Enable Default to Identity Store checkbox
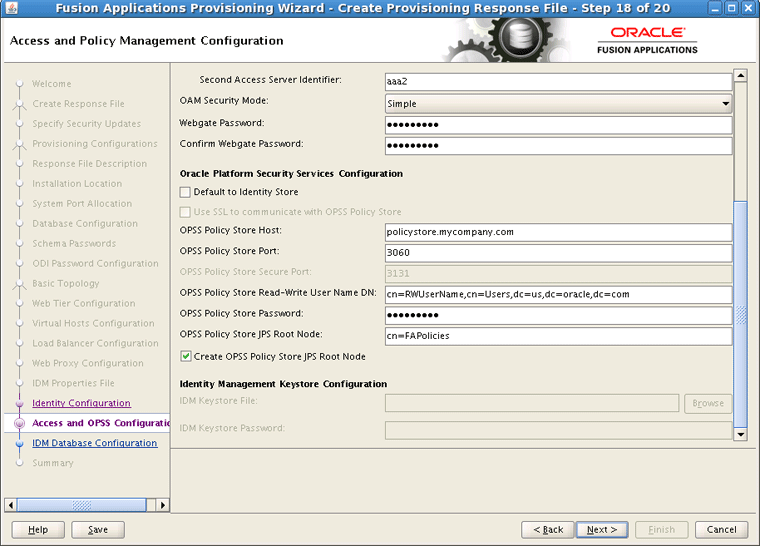760x546 pixels. pos(185,192)
